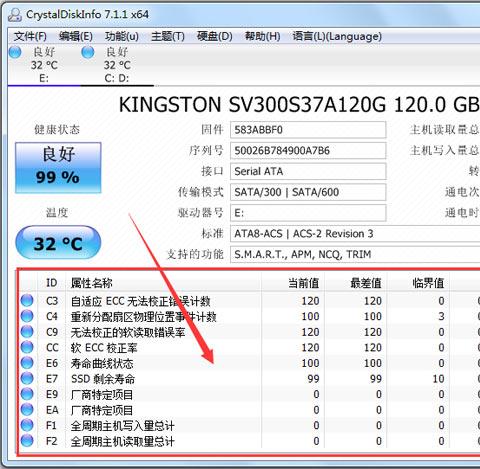Click the 良好 99 % health status button
The width and height of the screenshot is (480, 469).
(x=58, y=168)
